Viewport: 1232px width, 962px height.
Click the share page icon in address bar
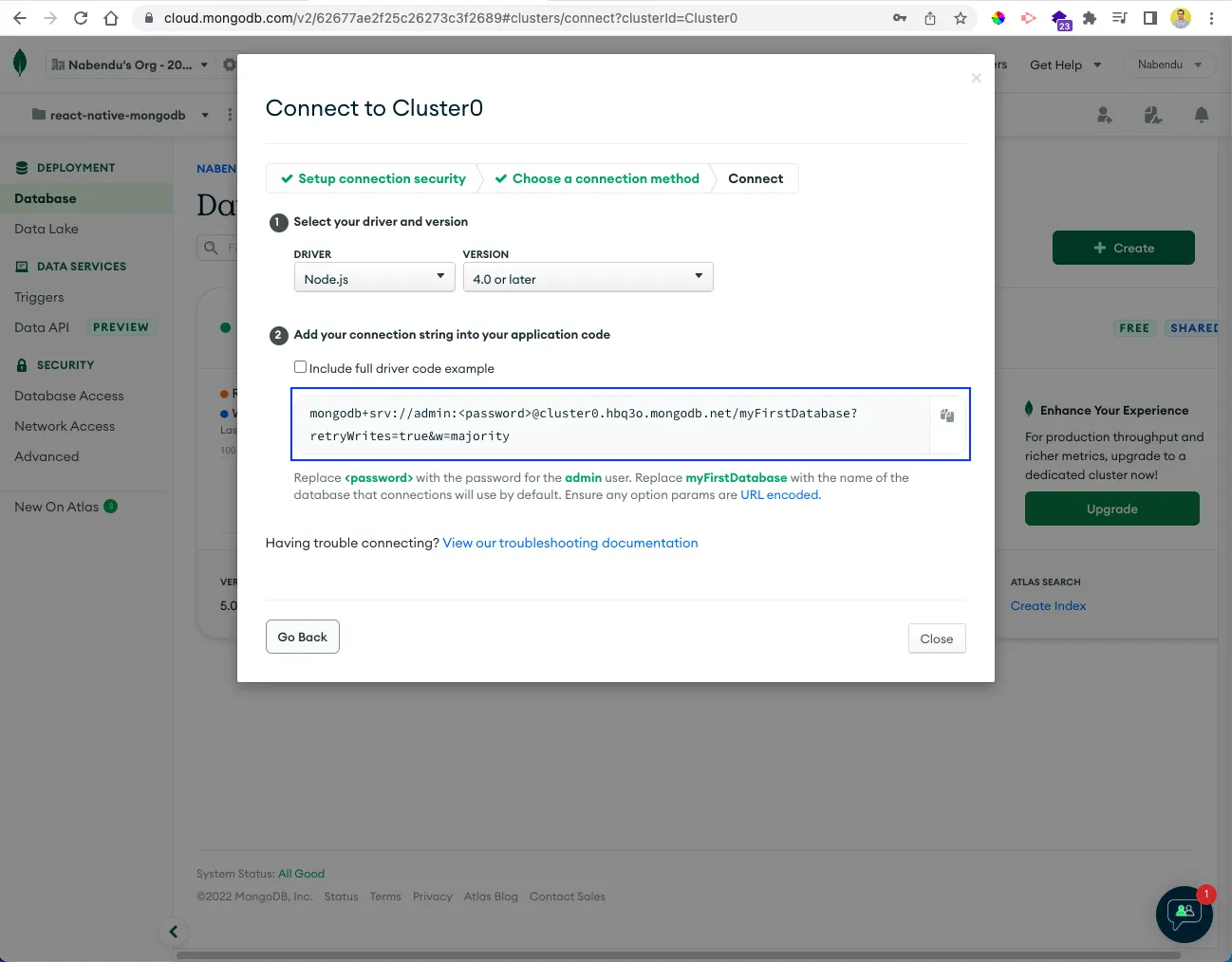point(930,18)
